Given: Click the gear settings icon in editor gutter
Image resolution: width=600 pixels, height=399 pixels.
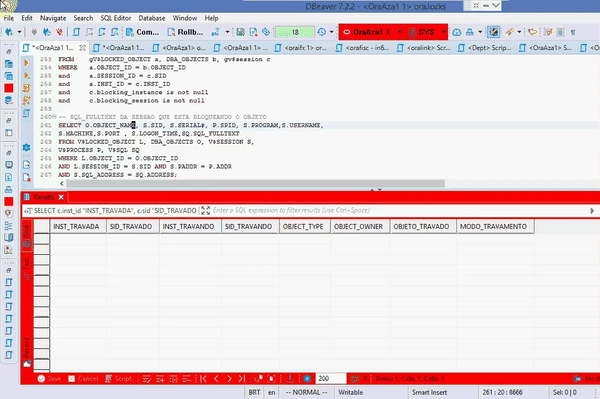Looking at the screenshot, I should pyautogui.click(x=26, y=147).
